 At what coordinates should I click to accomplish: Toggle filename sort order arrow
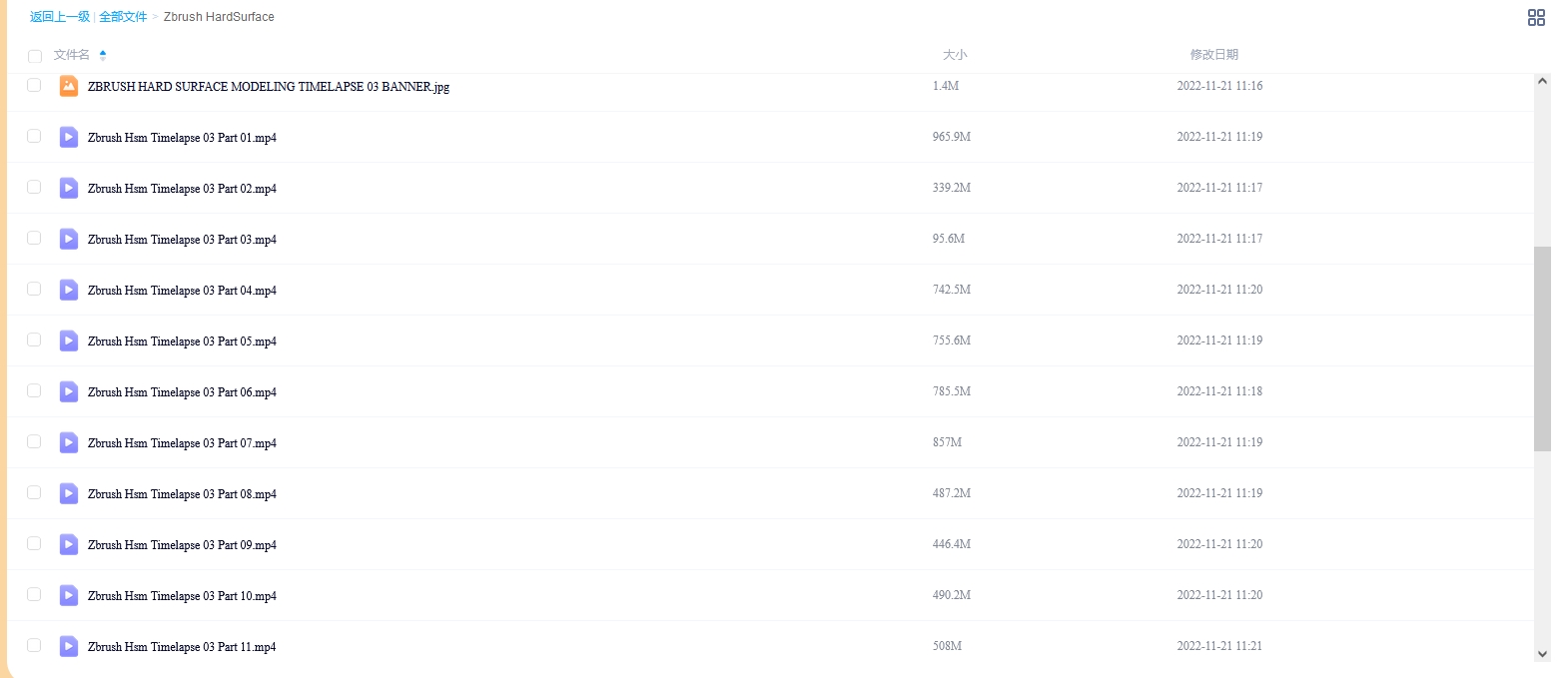point(103,56)
